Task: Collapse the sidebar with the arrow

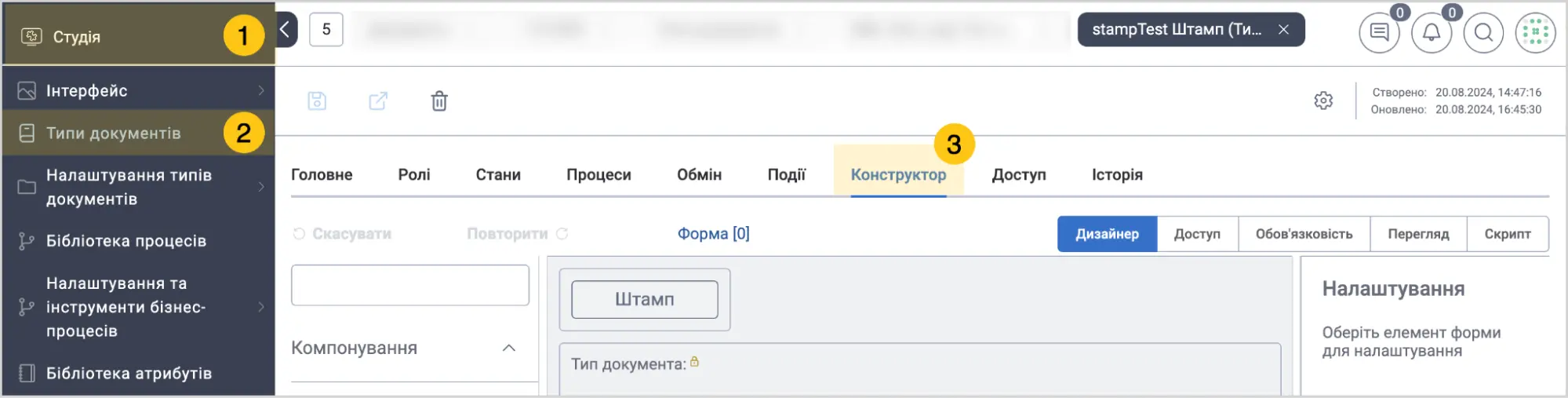Action: click(286, 30)
